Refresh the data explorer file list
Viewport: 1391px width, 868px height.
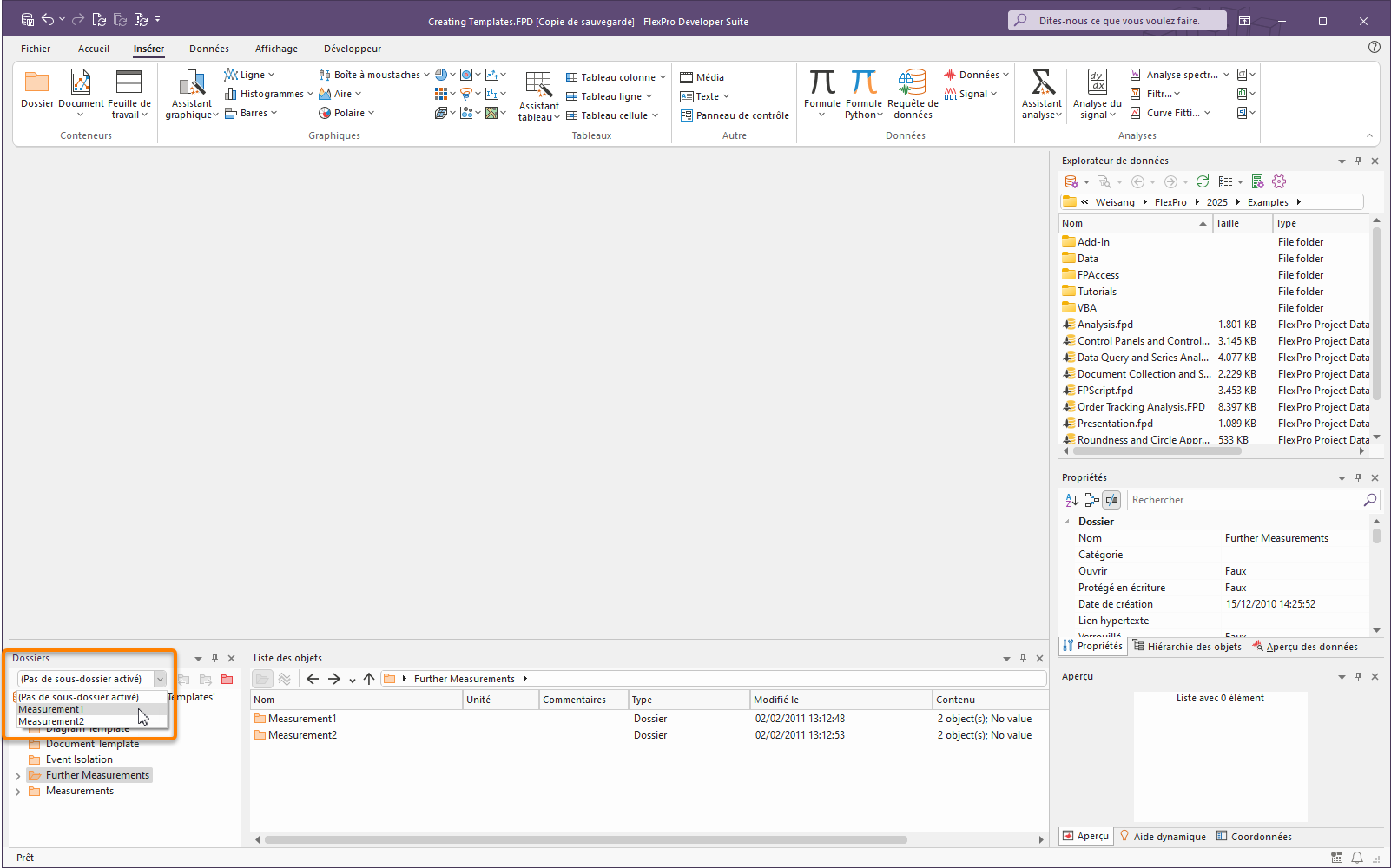point(1202,181)
